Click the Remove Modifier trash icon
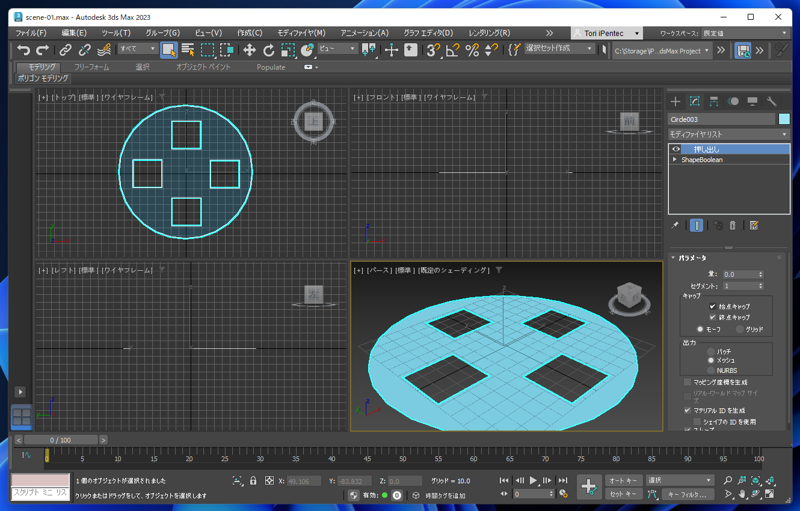 (733, 225)
